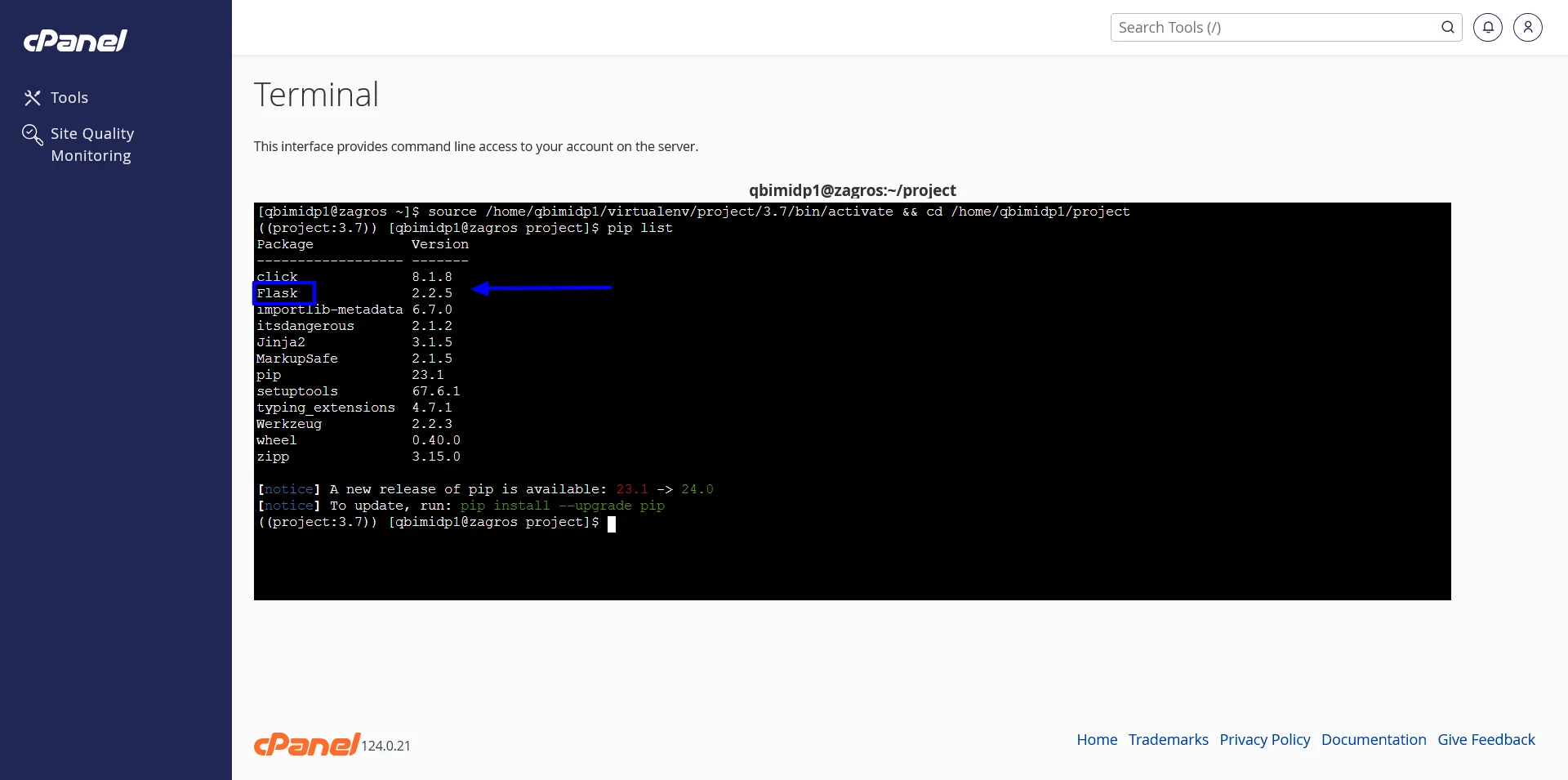Open the Home footer link
This screenshot has width=1568, height=780.
[x=1097, y=739]
